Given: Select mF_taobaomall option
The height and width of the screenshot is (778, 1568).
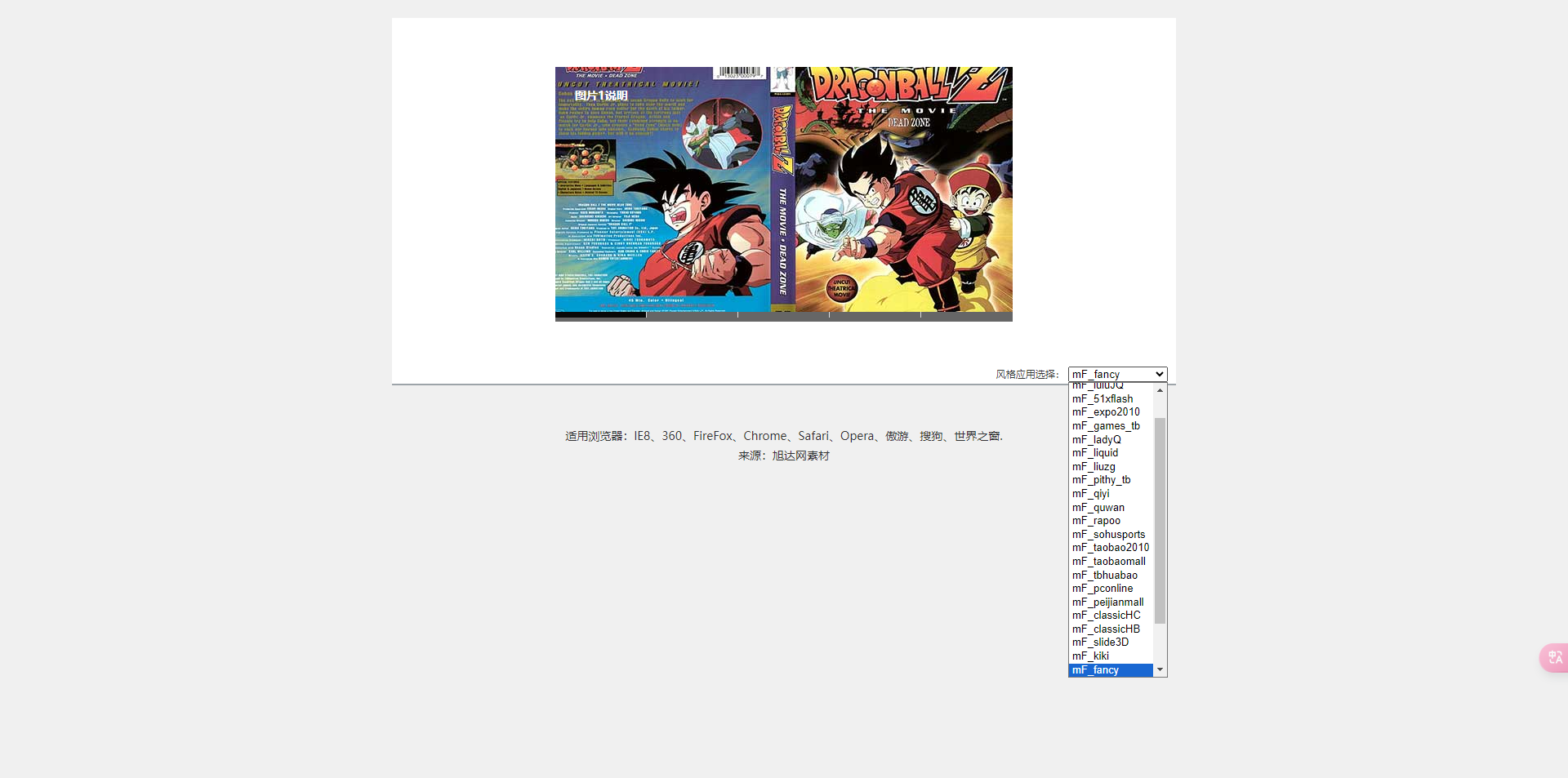Looking at the screenshot, I should [1111, 561].
